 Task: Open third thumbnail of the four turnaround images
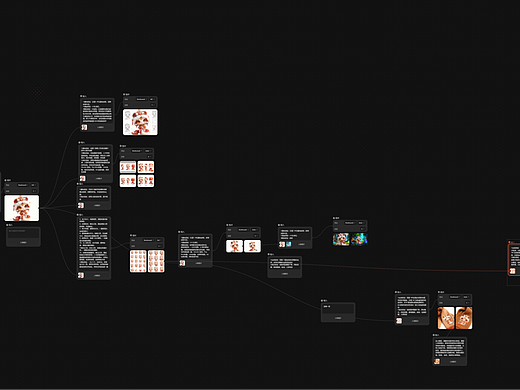click(128, 181)
